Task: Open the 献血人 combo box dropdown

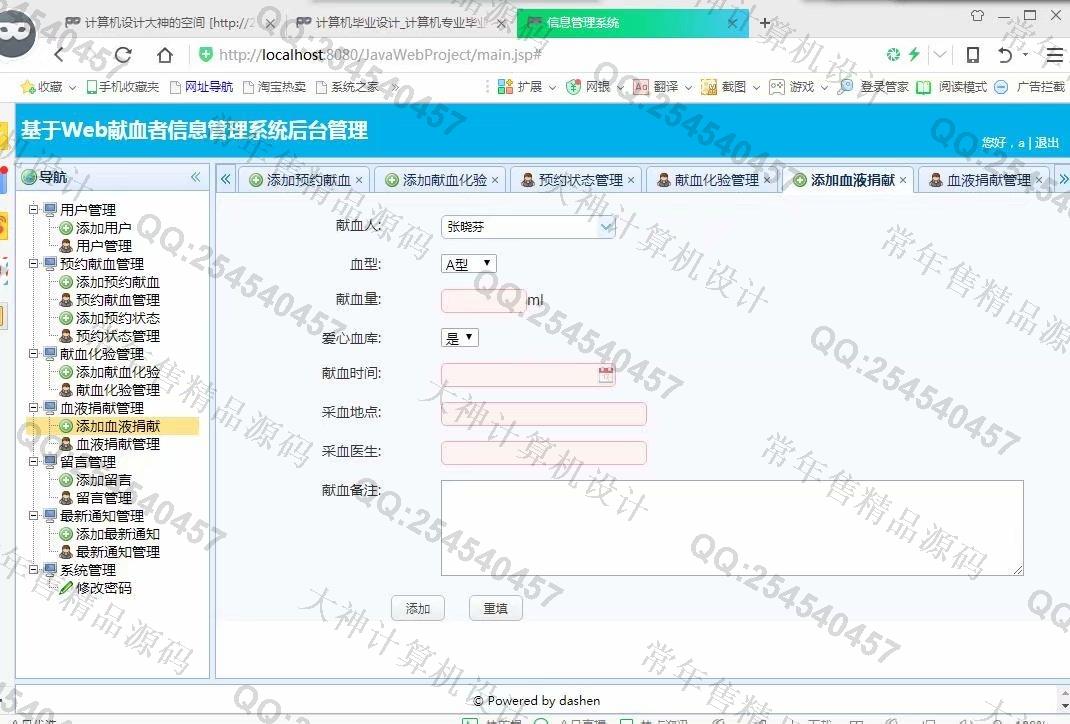Action: 606,227
